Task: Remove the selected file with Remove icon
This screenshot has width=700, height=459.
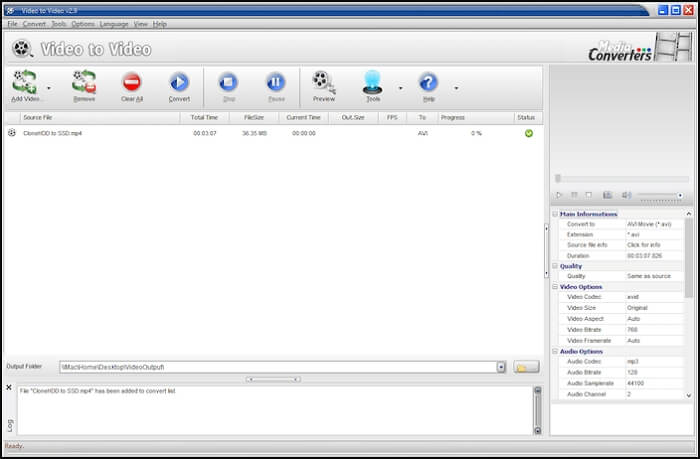Action: (84, 84)
